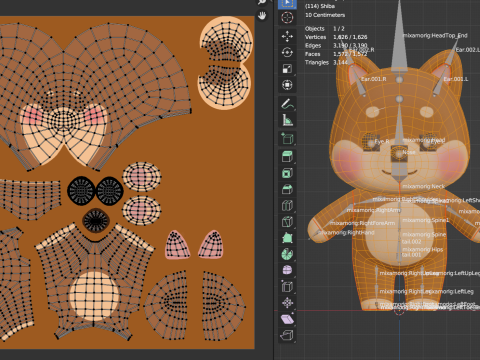480x360 pixels.
Task: Click the Ear.001.R bone label
Action: click(x=374, y=79)
